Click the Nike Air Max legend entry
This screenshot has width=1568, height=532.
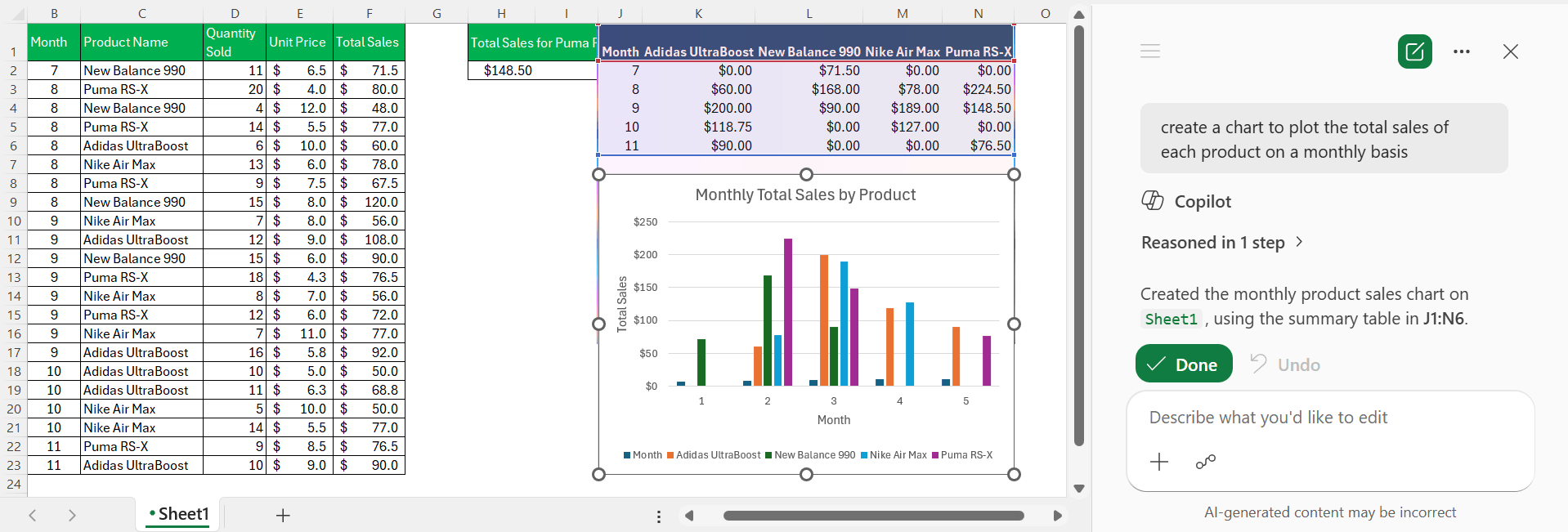coord(894,455)
